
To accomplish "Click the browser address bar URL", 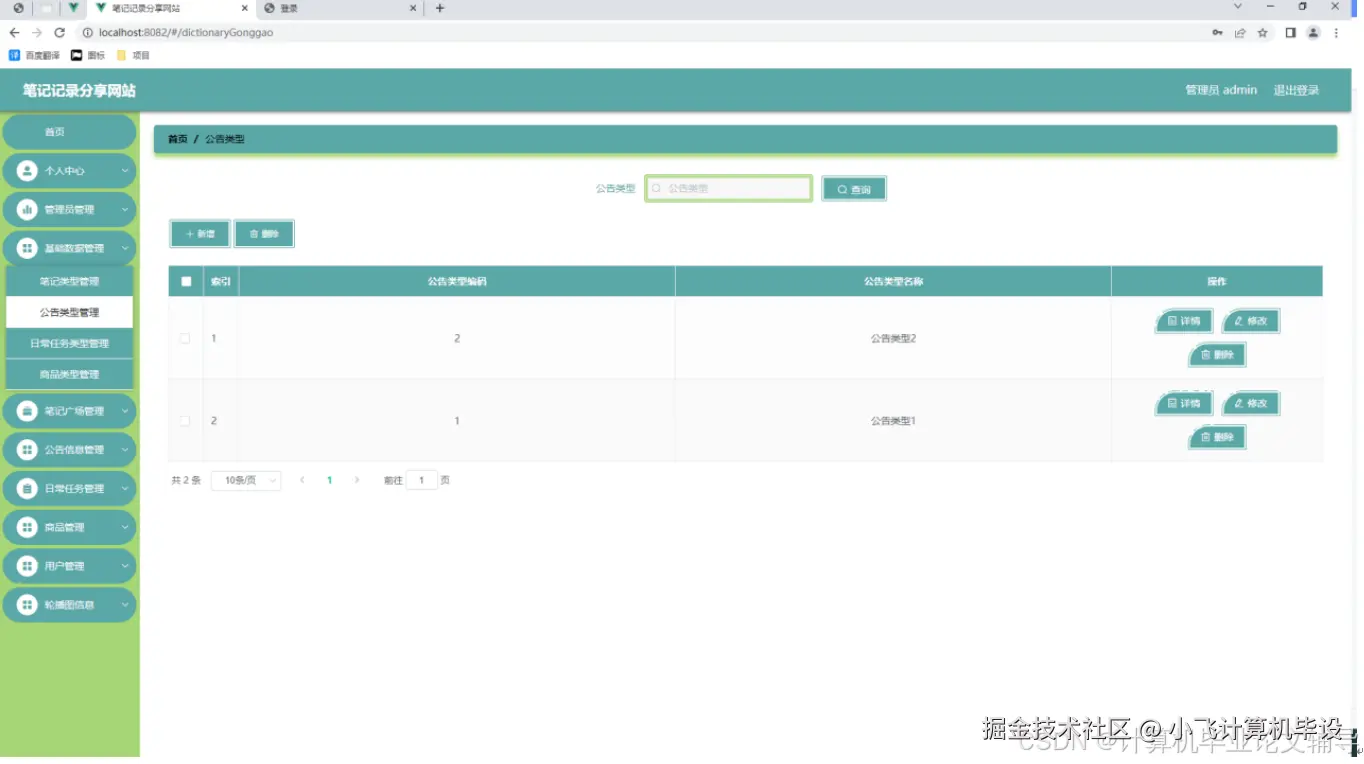I will pos(186,33).
